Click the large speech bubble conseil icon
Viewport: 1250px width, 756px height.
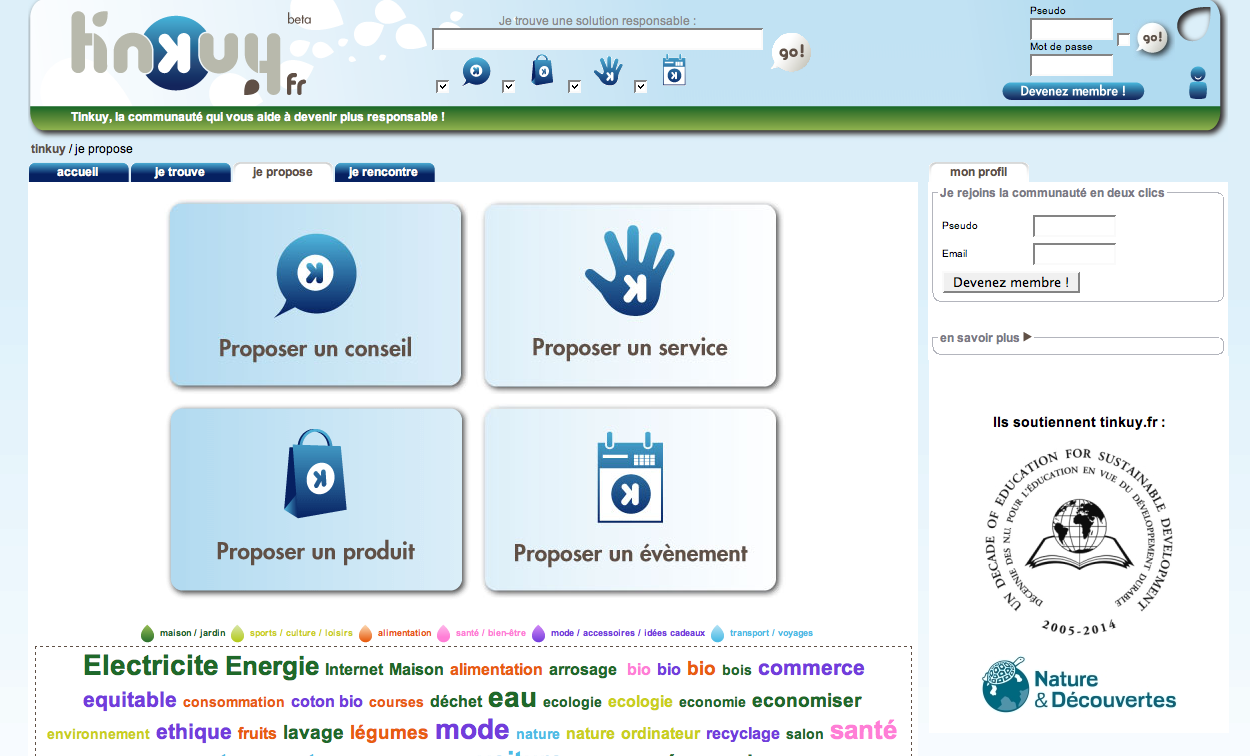point(316,274)
